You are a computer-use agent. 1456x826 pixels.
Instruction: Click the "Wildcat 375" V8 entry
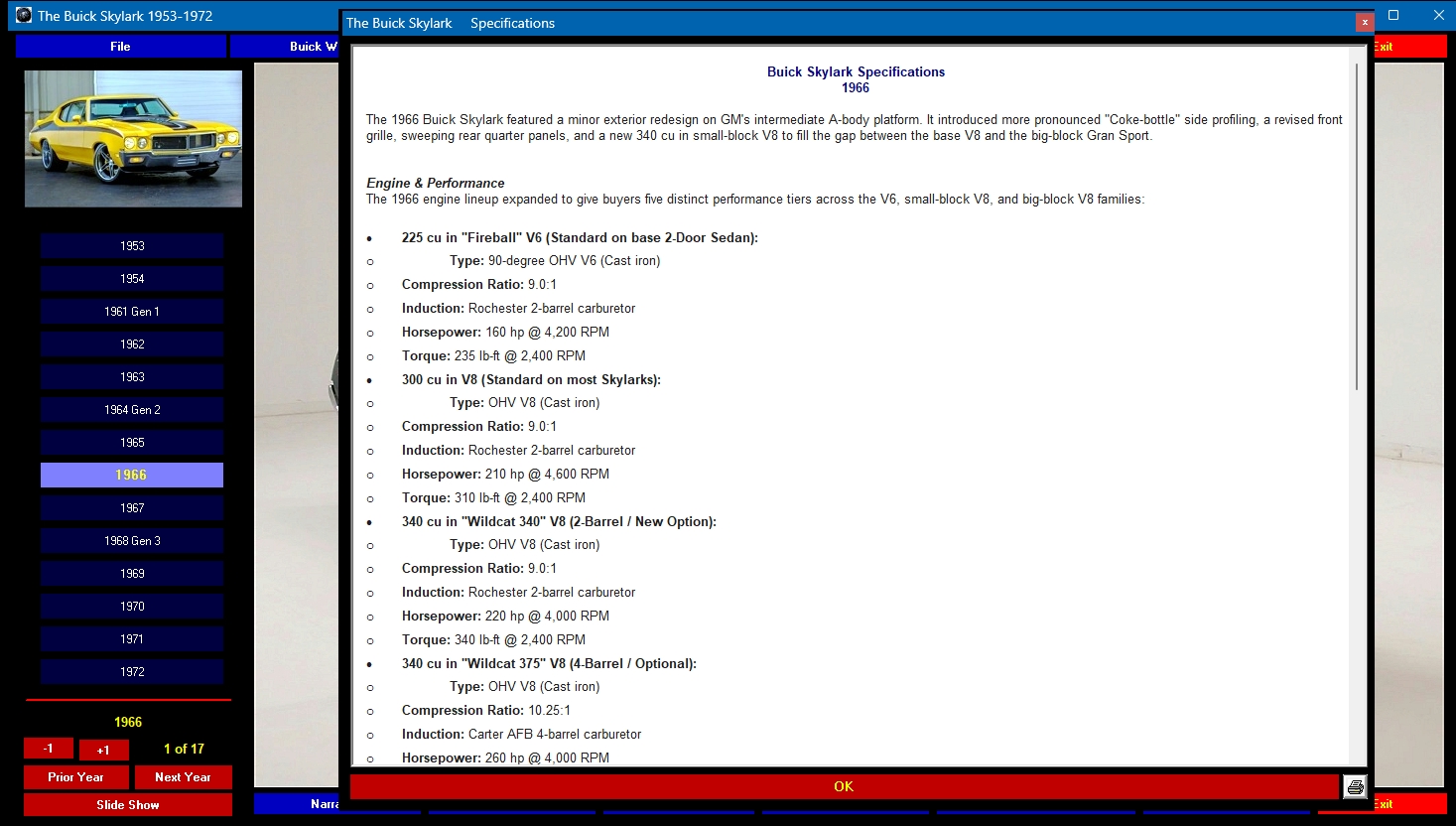[x=549, y=663]
